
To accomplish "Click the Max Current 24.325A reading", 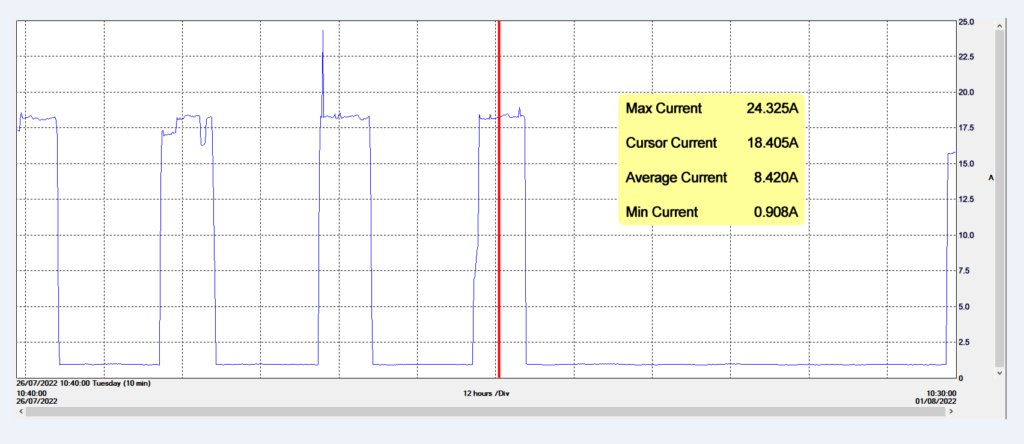I will [x=711, y=108].
